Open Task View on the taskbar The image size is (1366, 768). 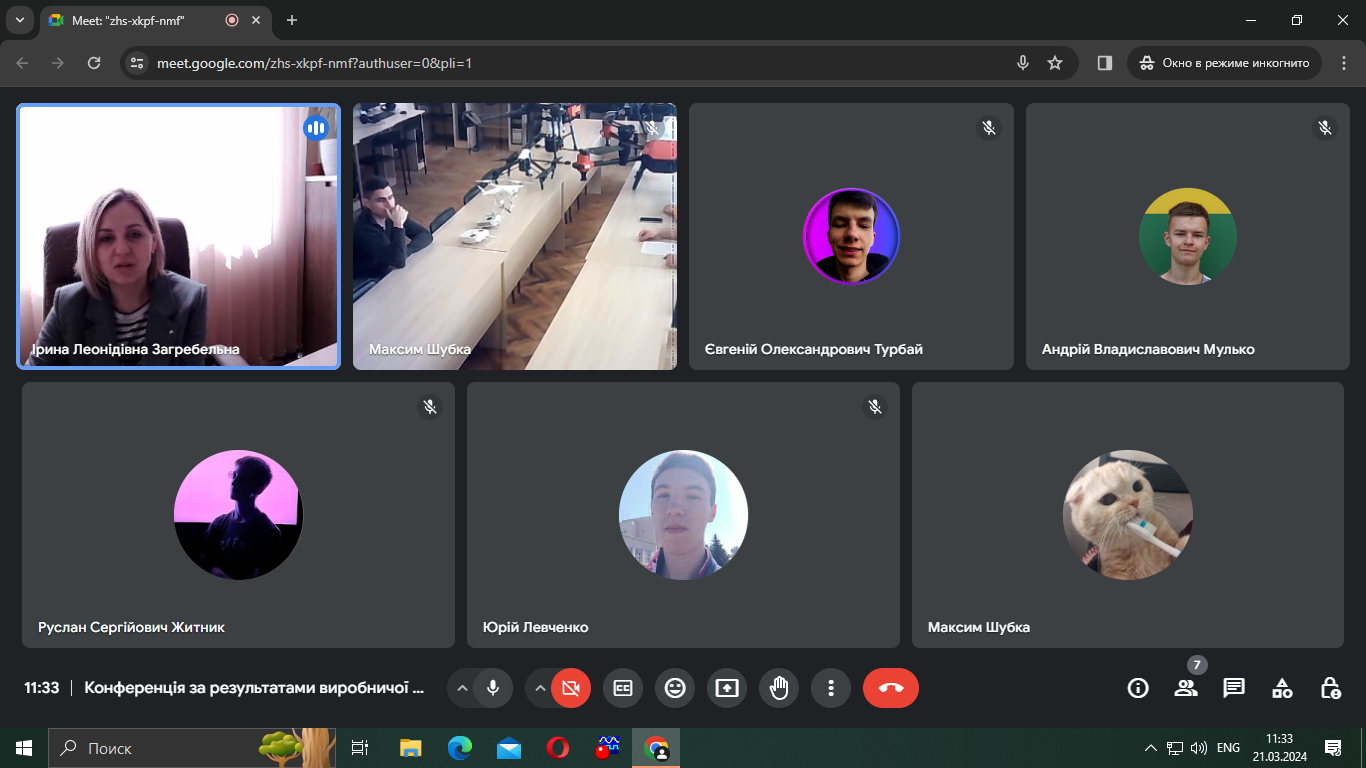tap(360, 748)
